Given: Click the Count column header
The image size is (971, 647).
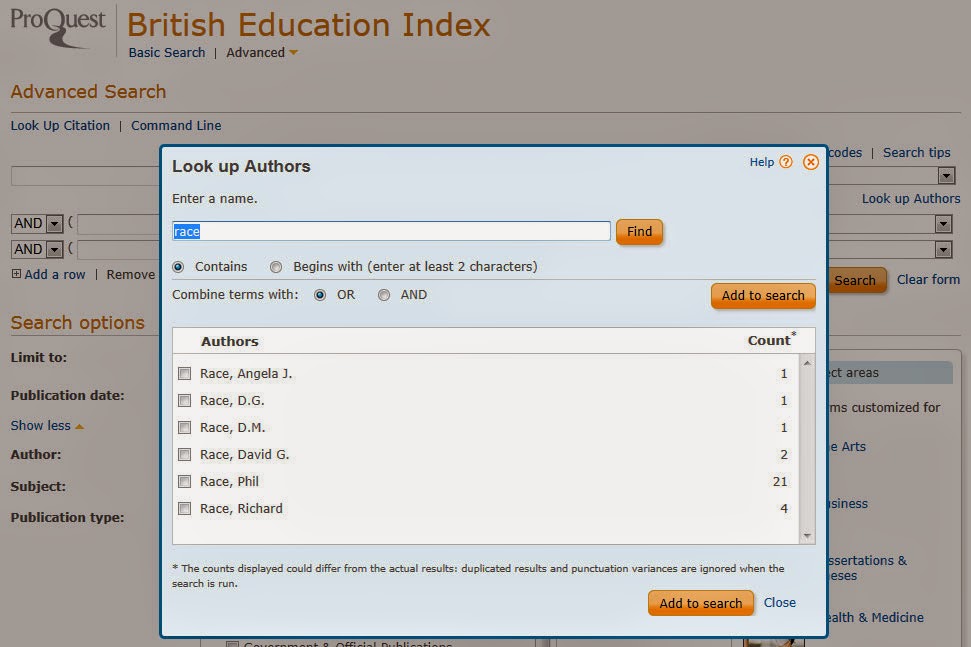Looking at the screenshot, I should click(x=772, y=340).
